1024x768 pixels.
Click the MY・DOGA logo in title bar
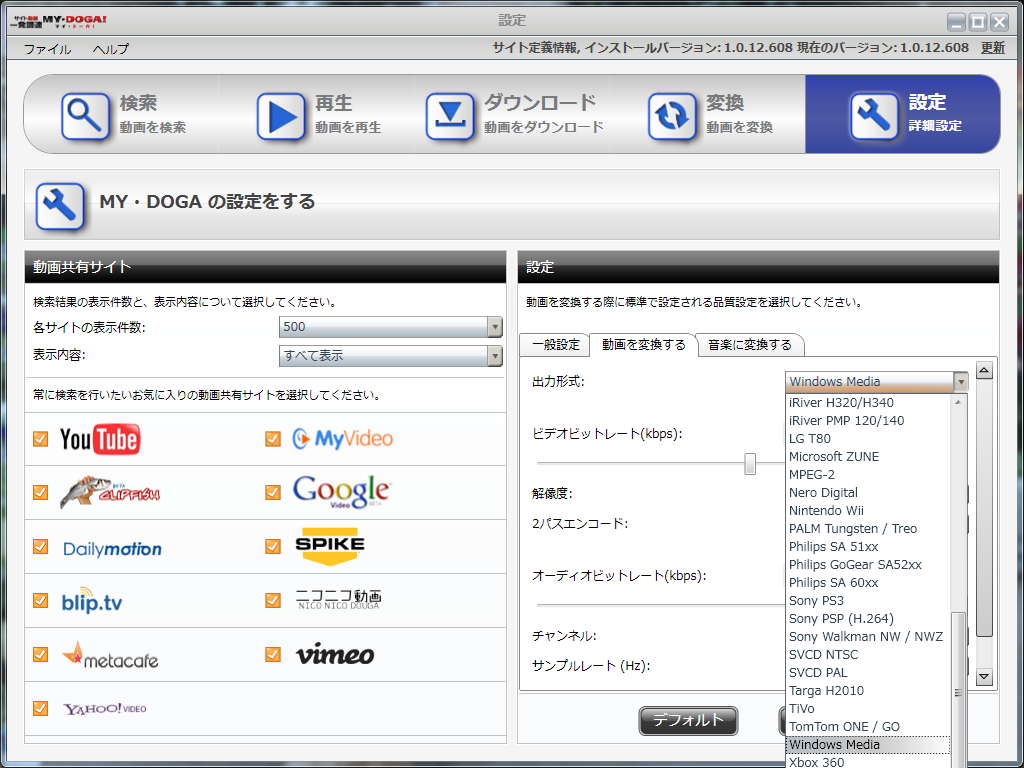(x=57, y=21)
